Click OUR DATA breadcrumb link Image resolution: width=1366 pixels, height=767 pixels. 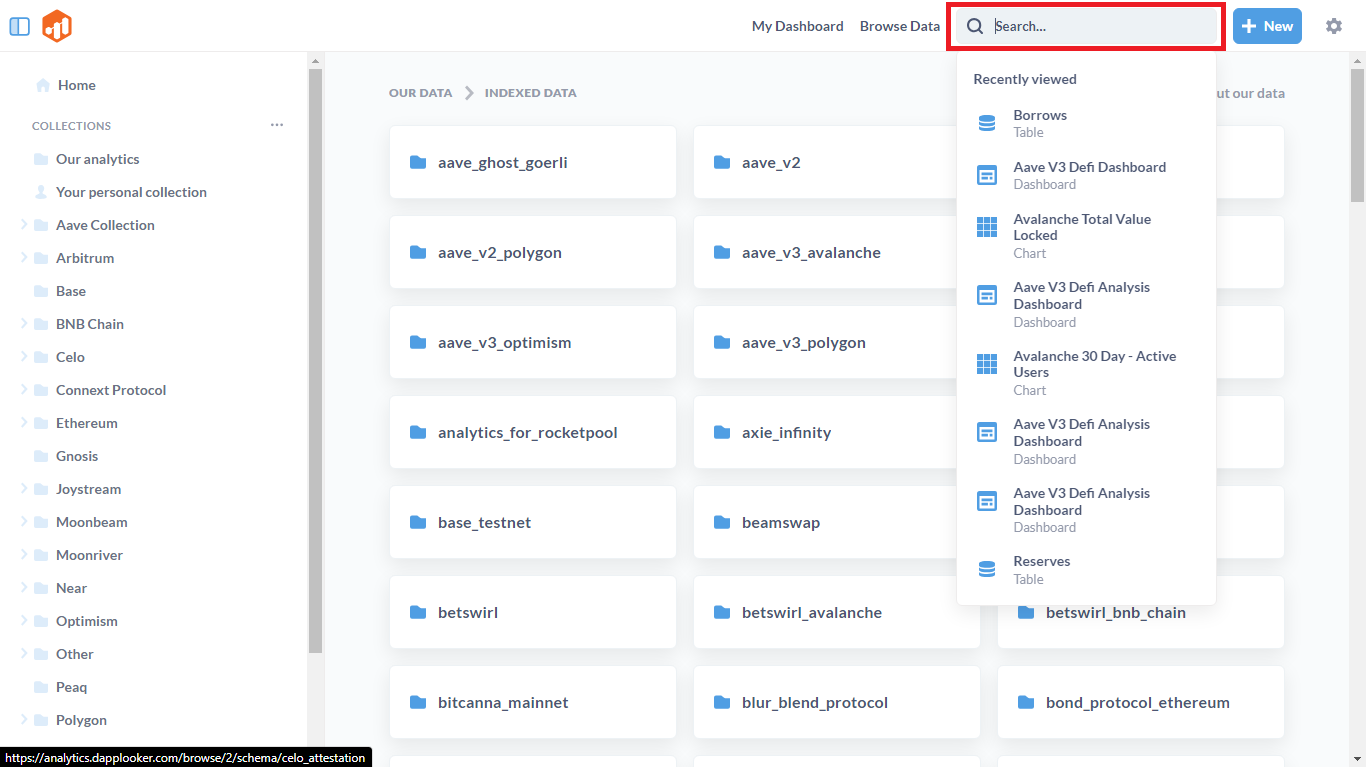[x=420, y=93]
